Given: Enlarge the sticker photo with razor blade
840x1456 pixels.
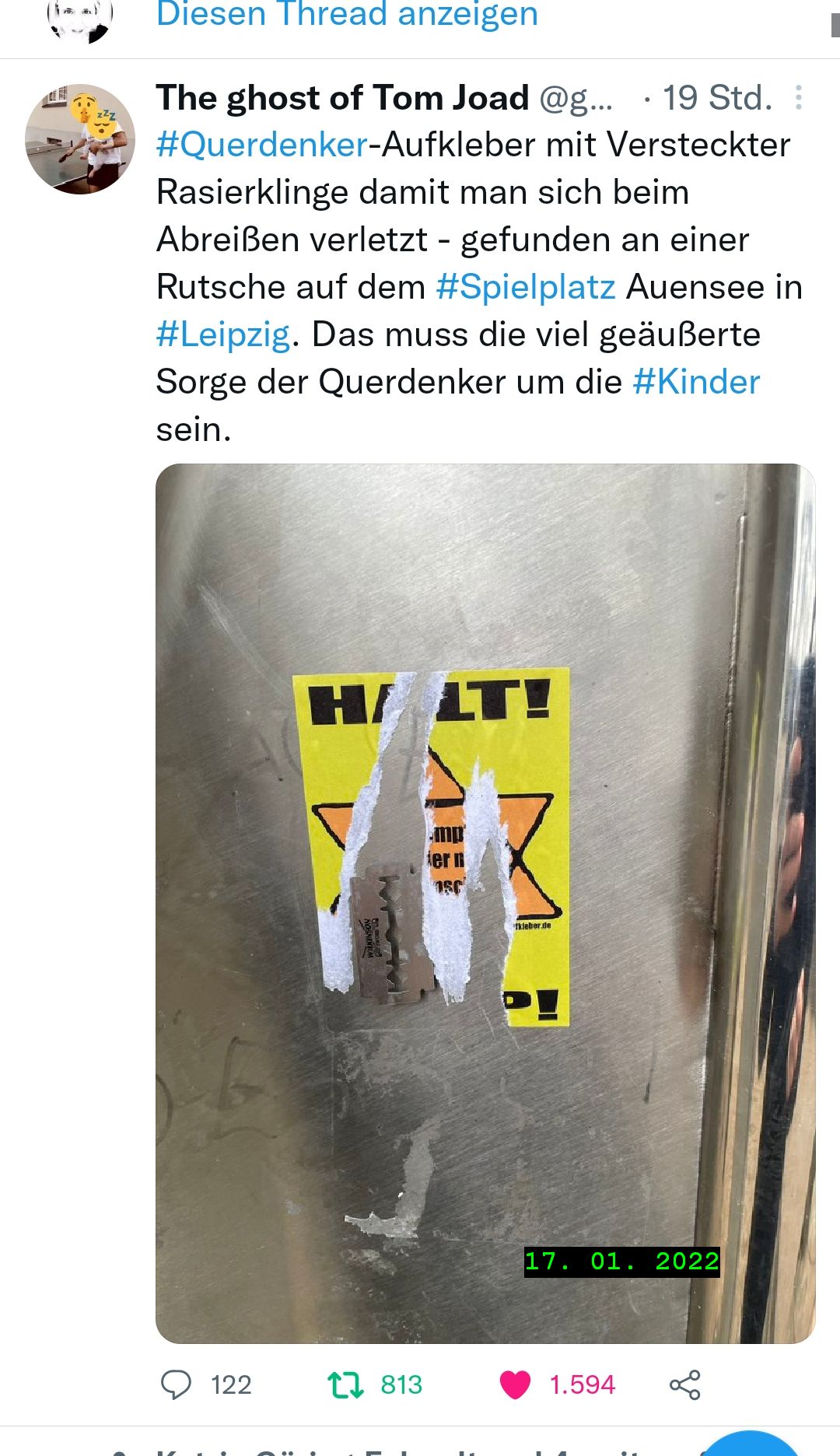Looking at the screenshot, I should [x=485, y=903].
